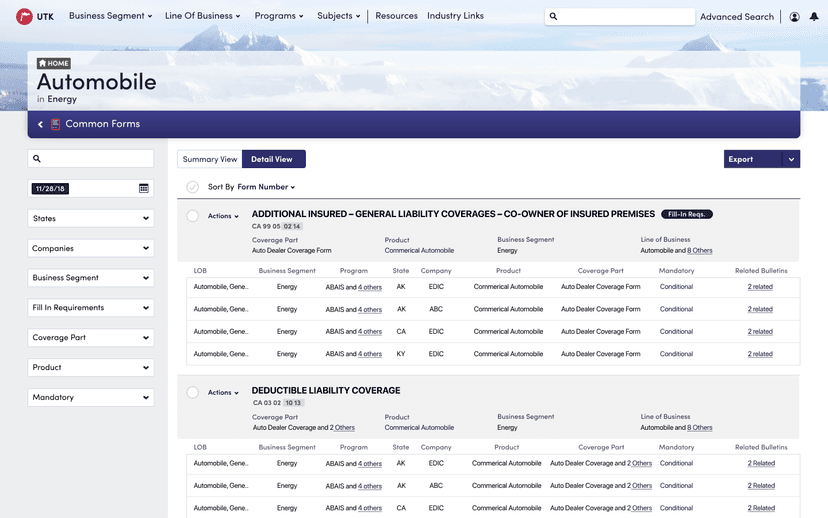Click the Fill-In Reqs. badge

tap(686, 214)
